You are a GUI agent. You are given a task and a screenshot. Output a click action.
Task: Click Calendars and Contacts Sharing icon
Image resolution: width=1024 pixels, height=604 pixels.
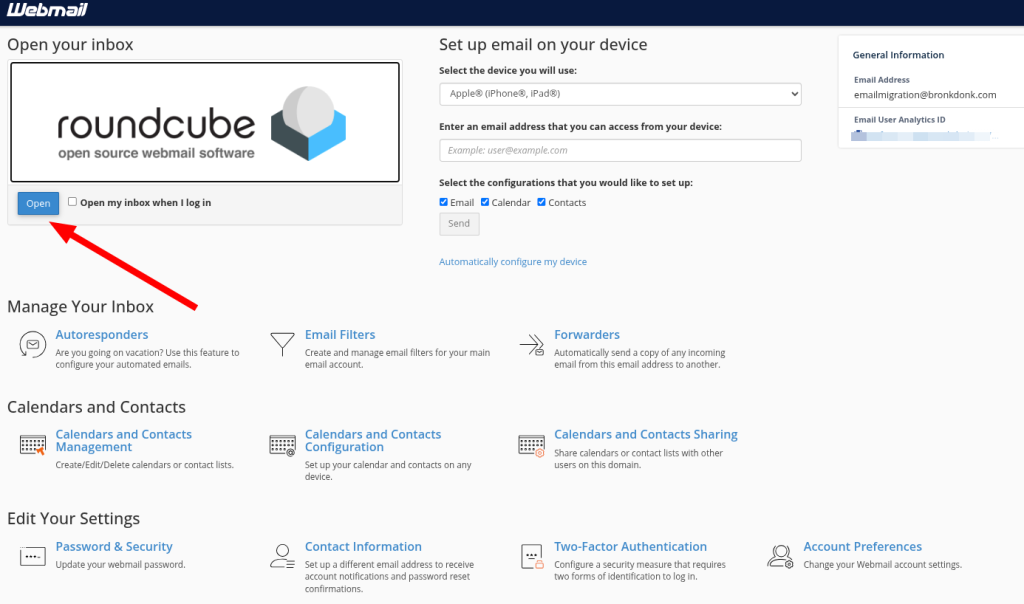point(532,445)
